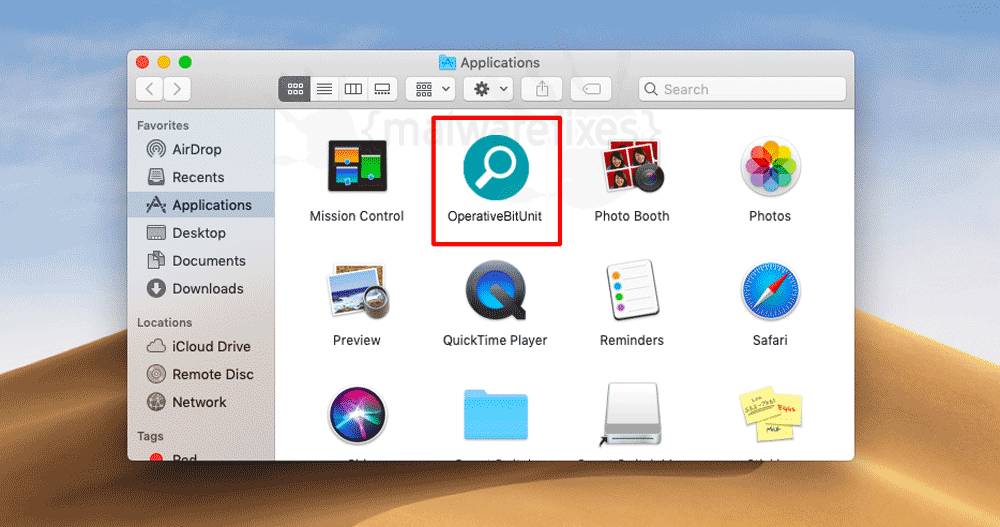Select the Stickies notes icon
This screenshot has height=527, width=1000.
tap(770, 413)
